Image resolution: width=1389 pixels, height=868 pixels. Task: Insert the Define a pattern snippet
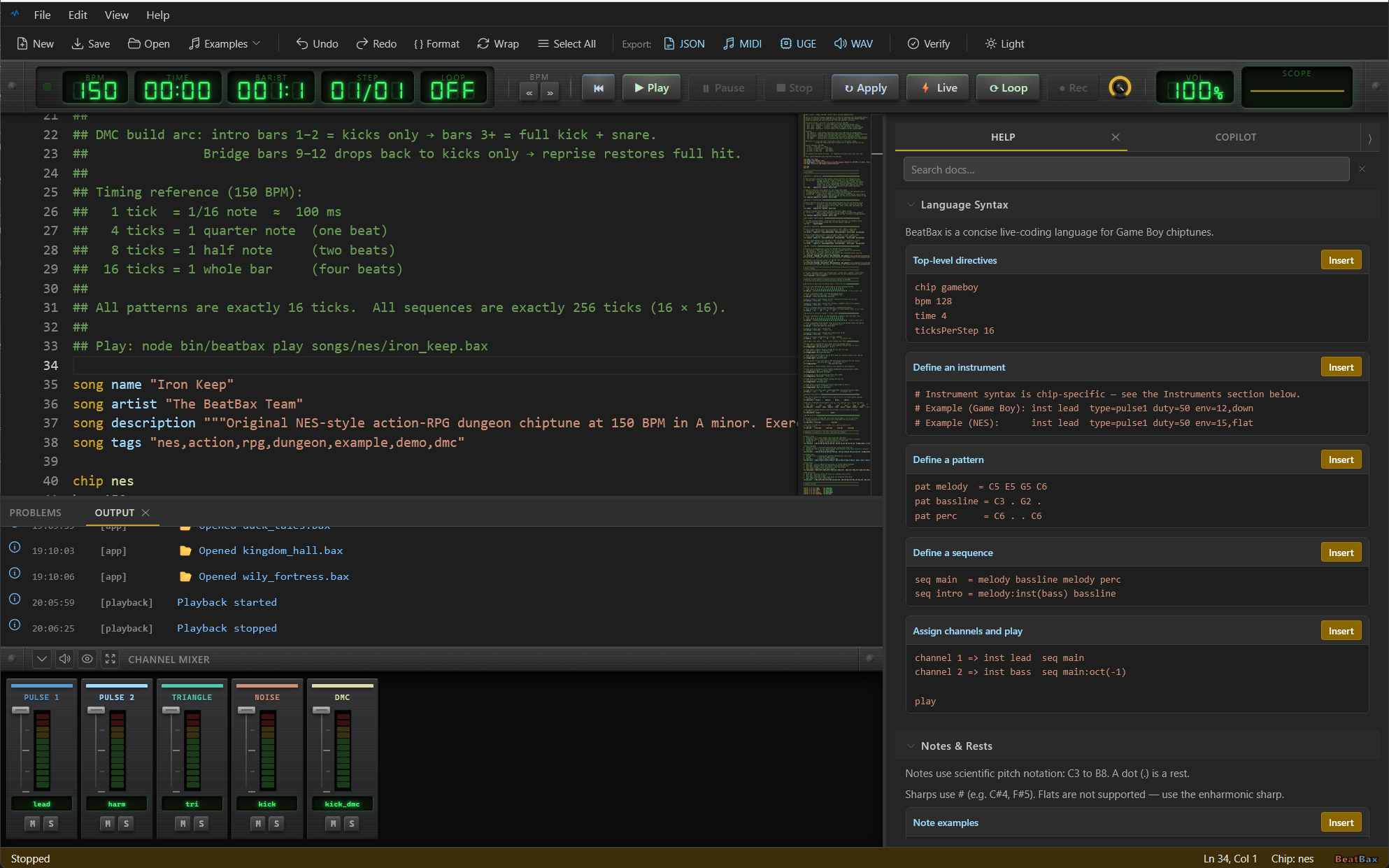1341,460
